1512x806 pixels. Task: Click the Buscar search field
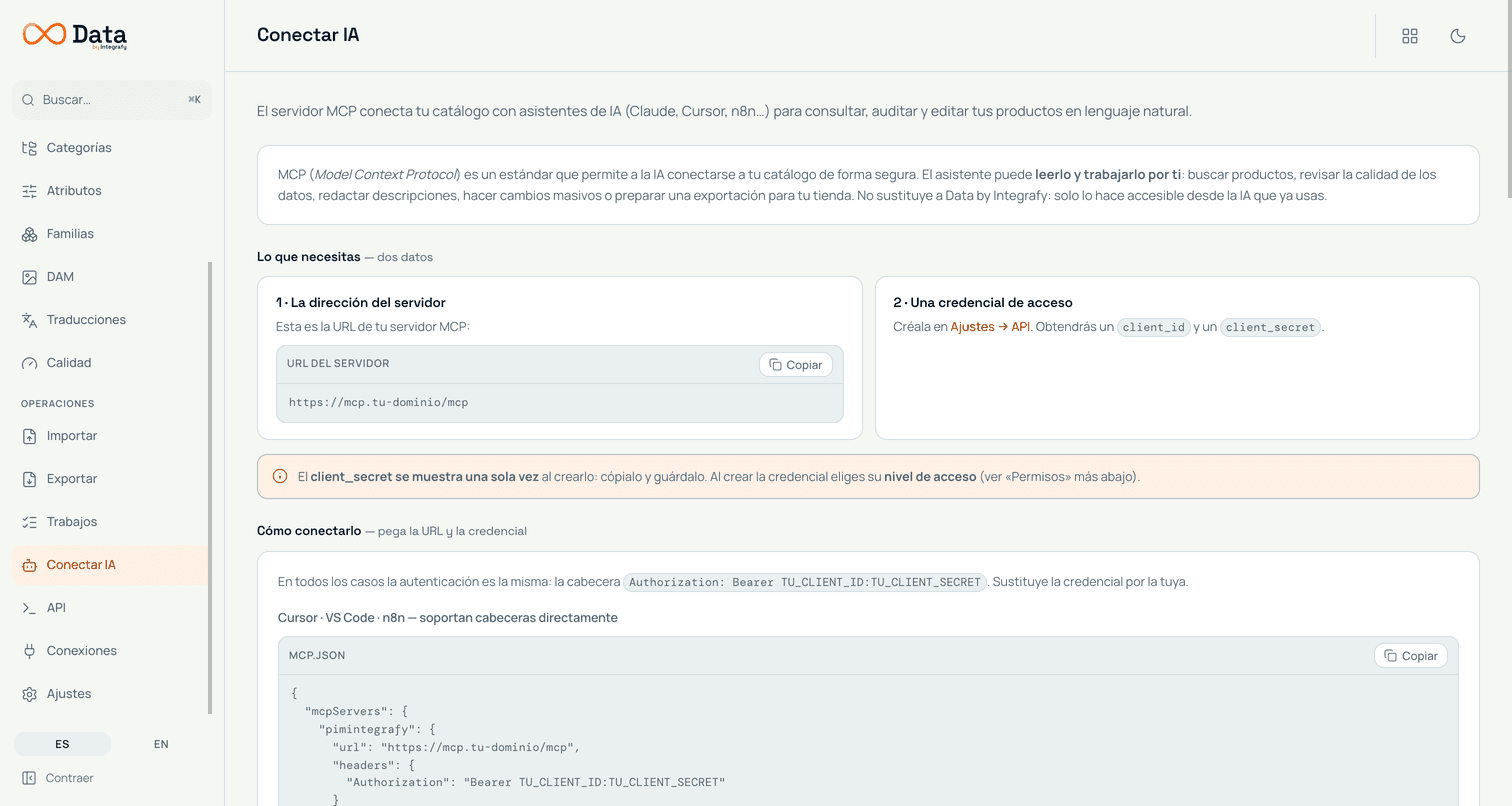(112, 100)
